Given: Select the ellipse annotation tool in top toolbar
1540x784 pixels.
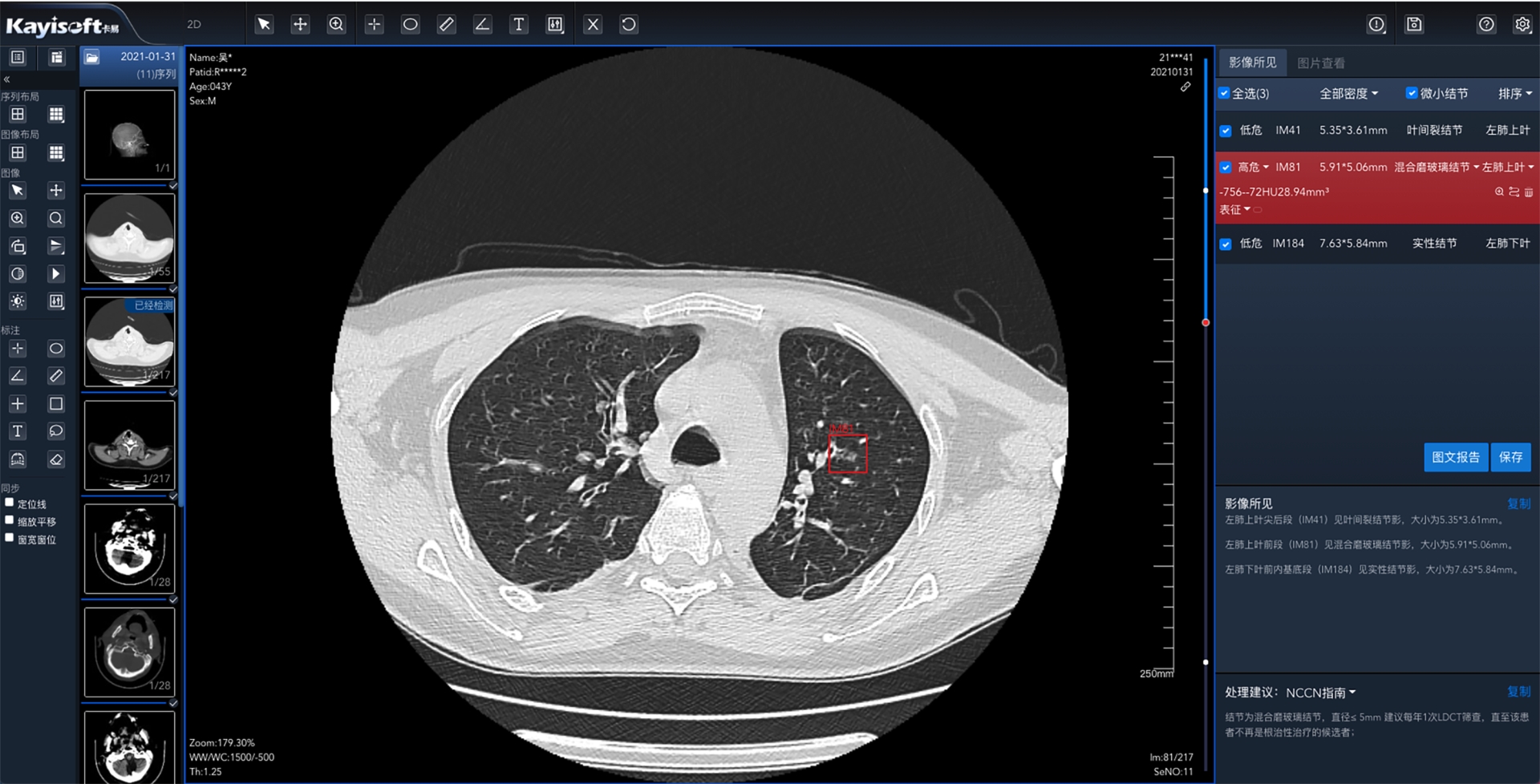Looking at the screenshot, I should pos(410,24).
